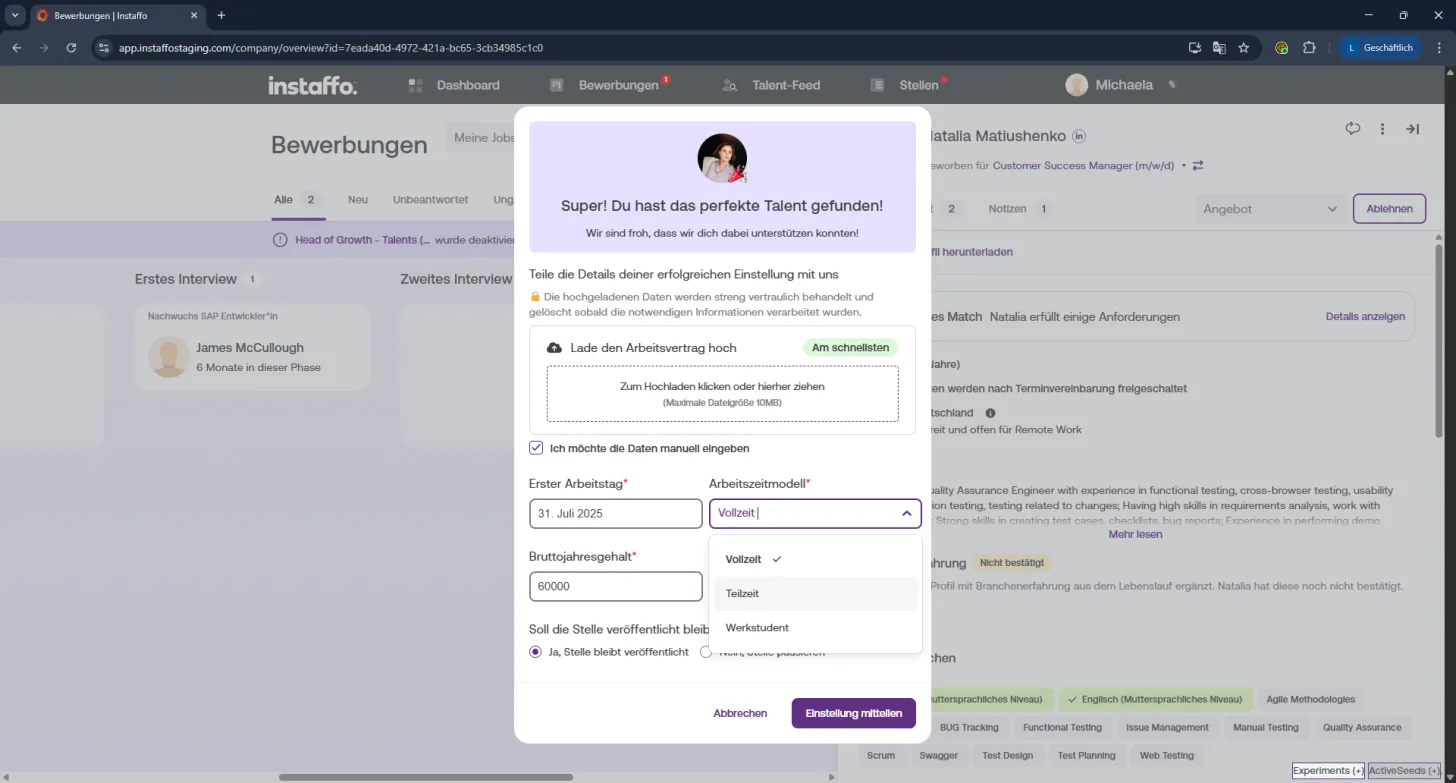
Task: Click the info icon next to Deutschland
Action: 990,413
